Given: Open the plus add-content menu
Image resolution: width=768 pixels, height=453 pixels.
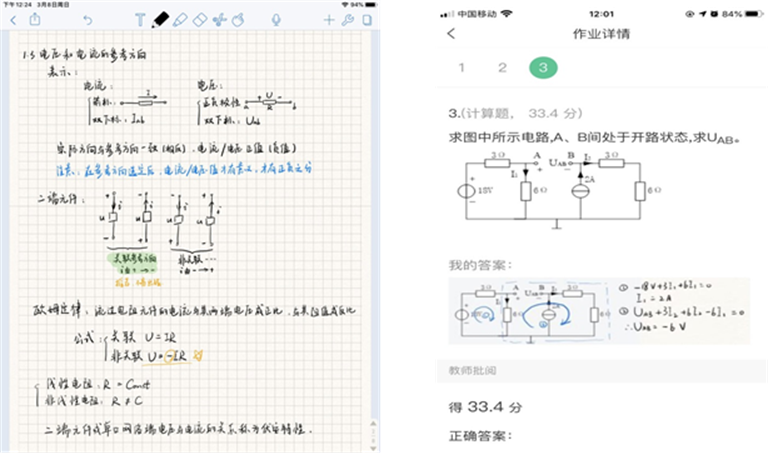Looking at the screenshot, I should click(329, 19).
